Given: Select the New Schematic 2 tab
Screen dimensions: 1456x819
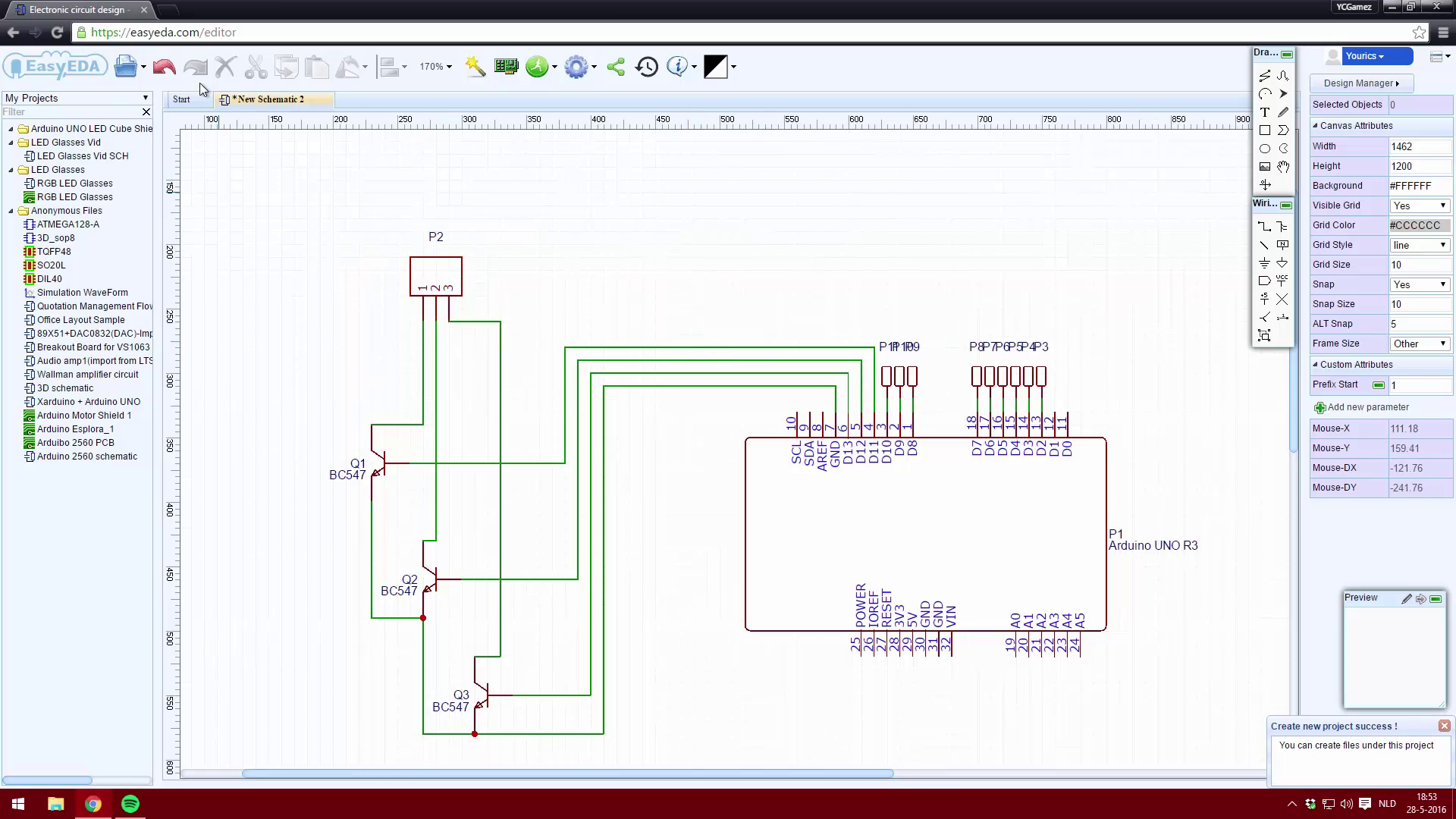Looking at the screenshot, I should (269, 98).
